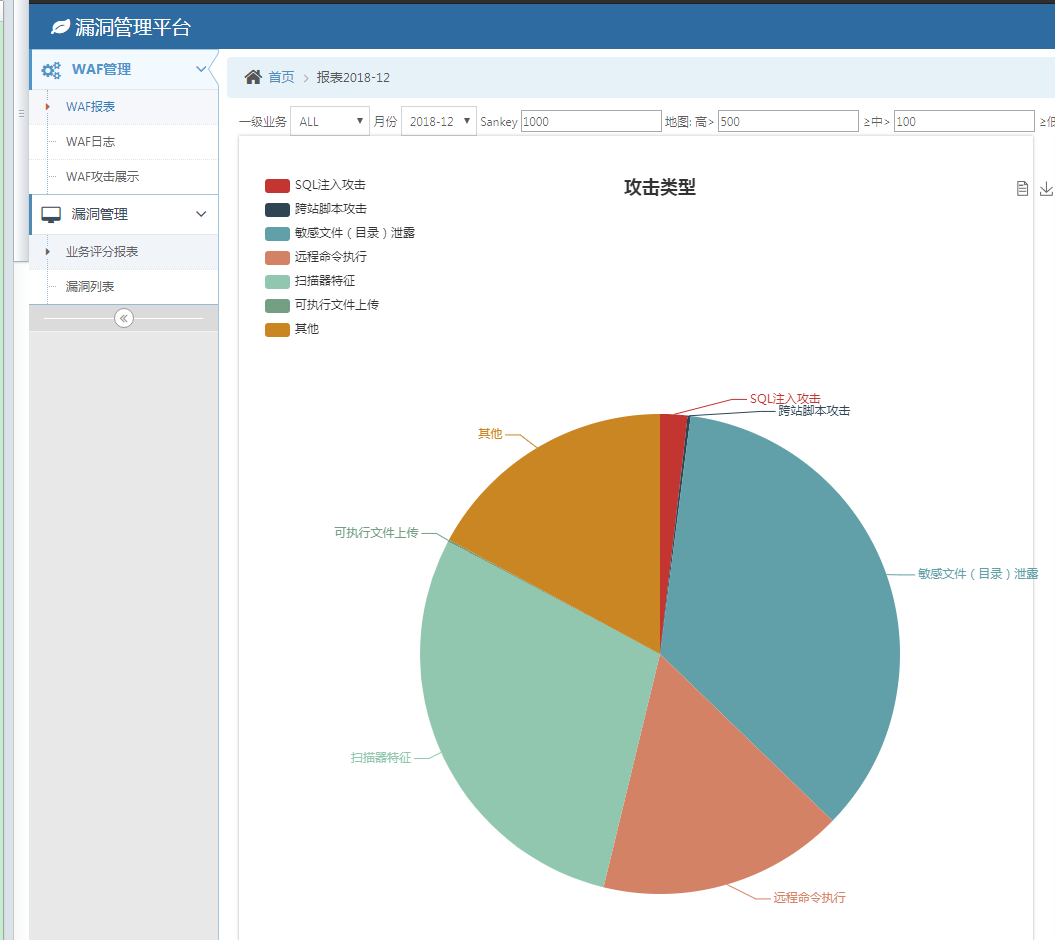Open the 月份 2018-12 dropdown
The height and width of the screenshot is (940, 1055).
[x=439, y=122]
